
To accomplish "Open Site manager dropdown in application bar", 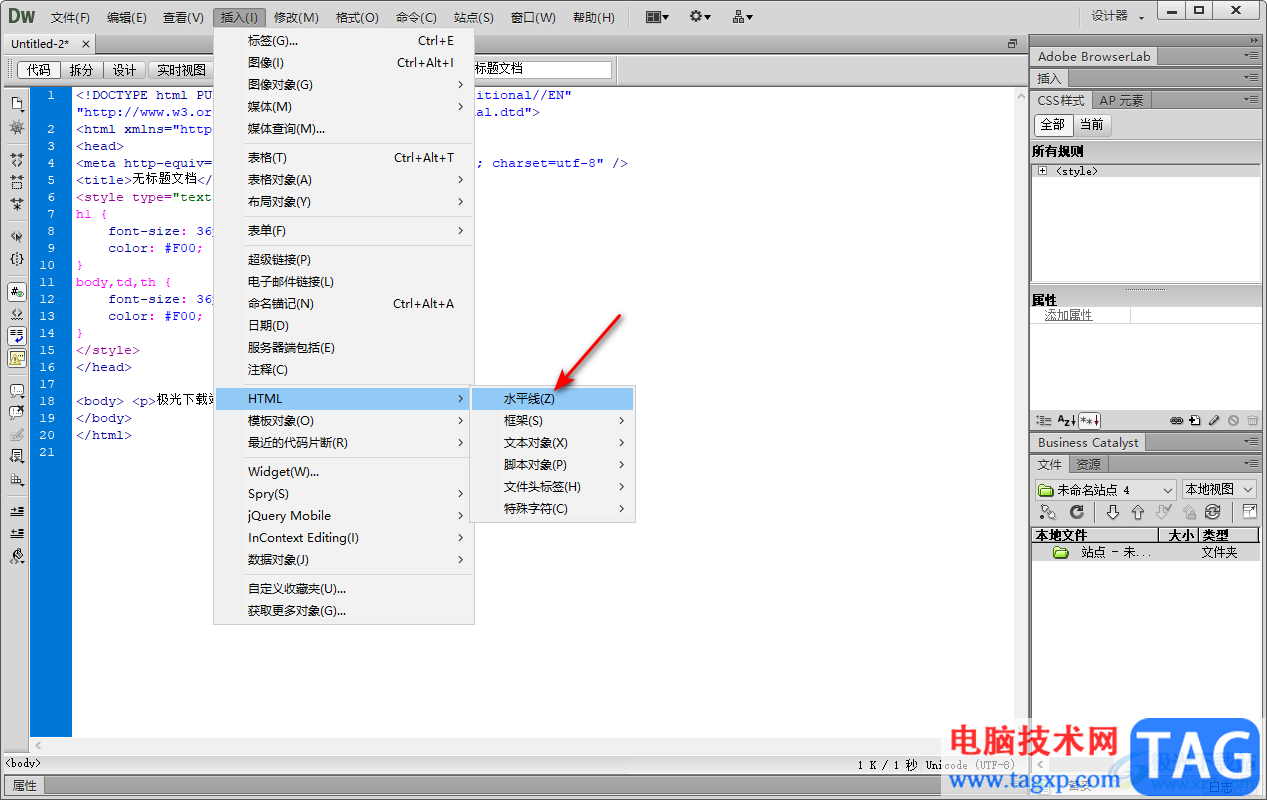I will 742,17.
